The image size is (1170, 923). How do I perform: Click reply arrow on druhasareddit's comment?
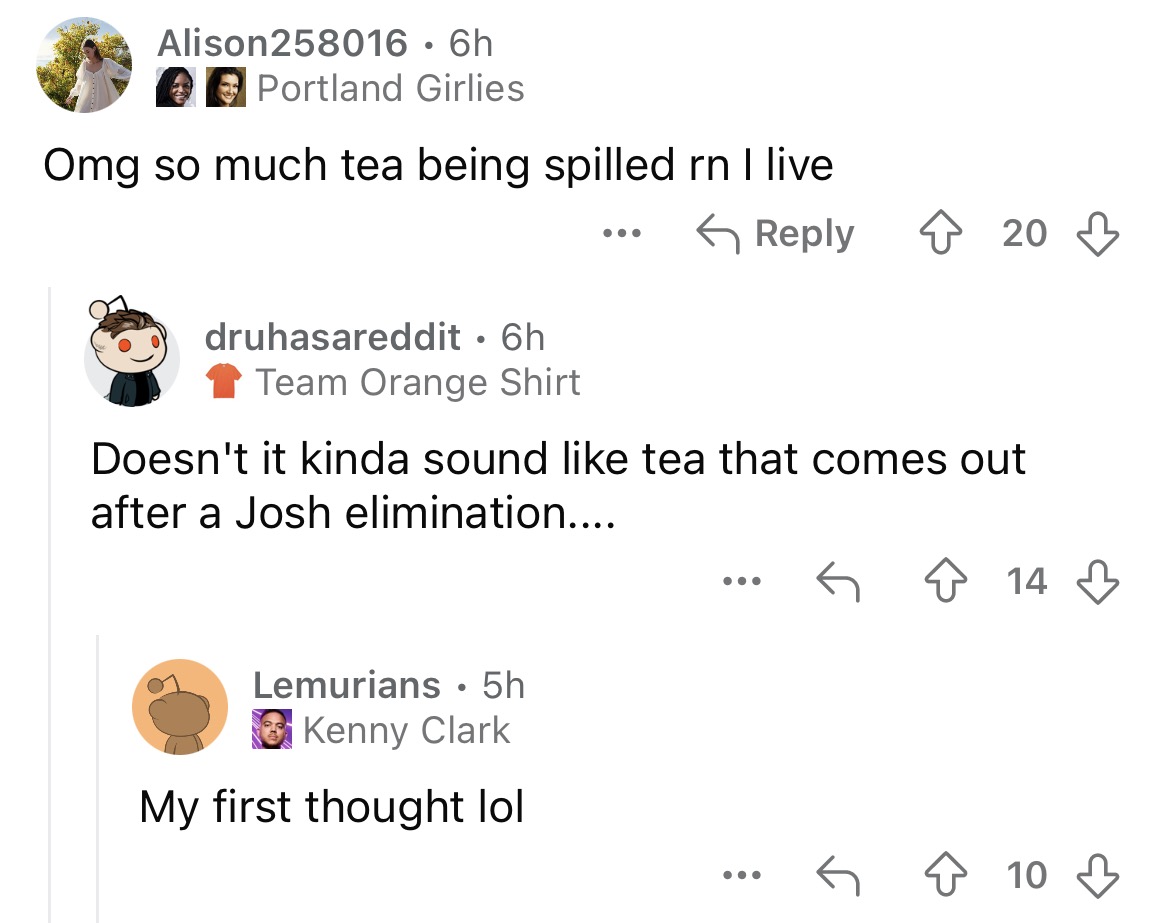[x=838, y=581]
